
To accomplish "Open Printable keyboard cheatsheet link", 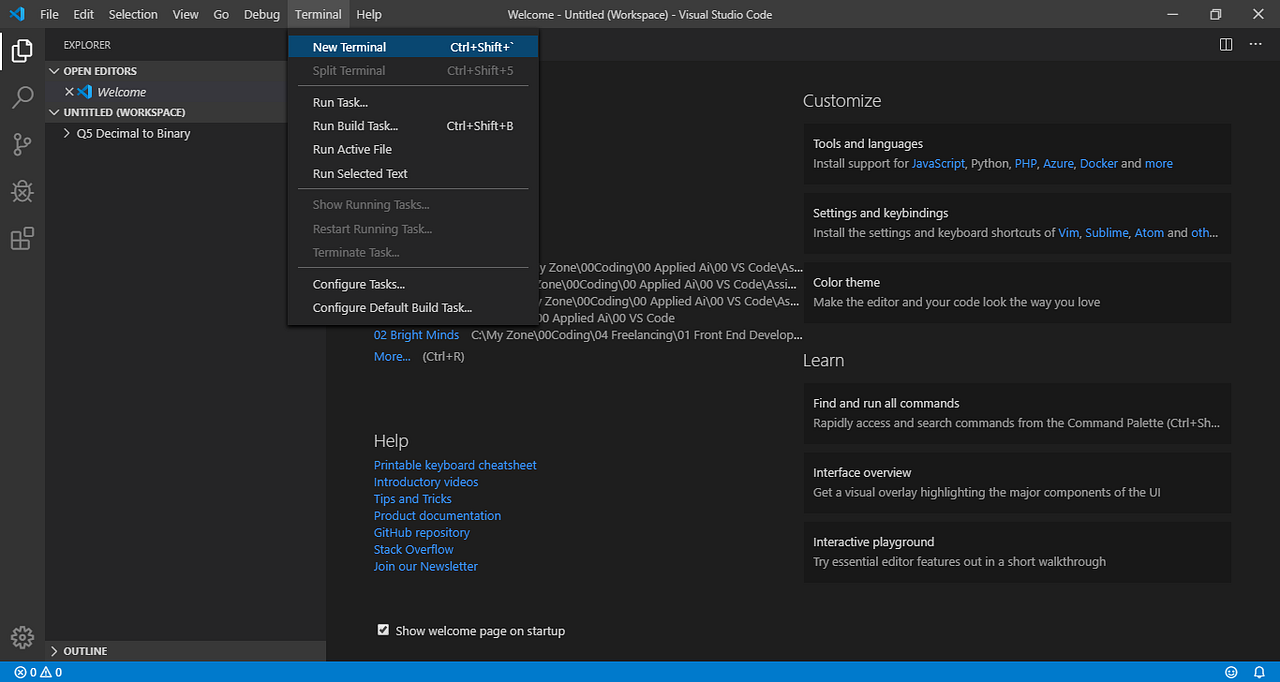I will click(x=455, y=465).
